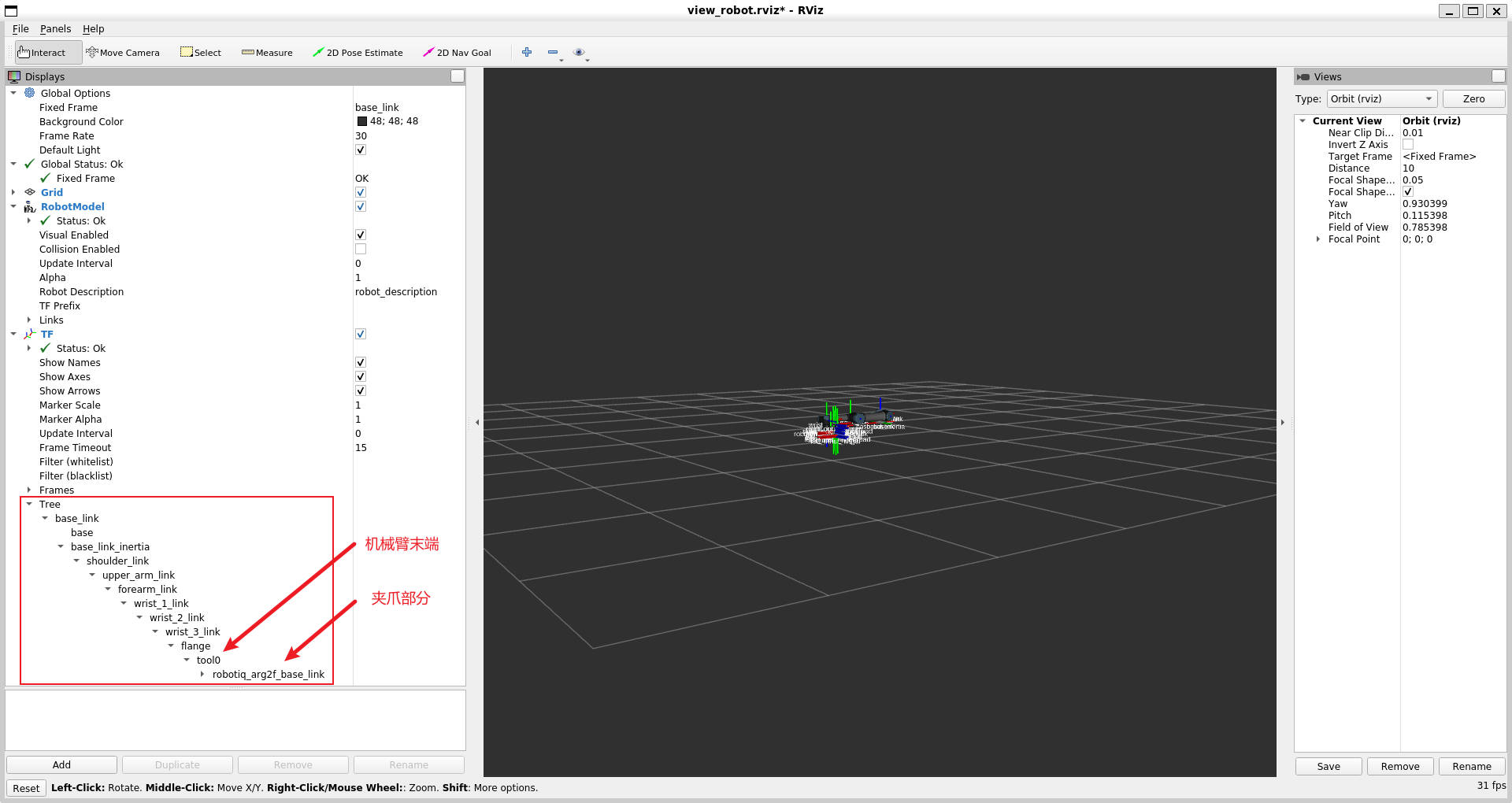This screenshot has height=803, width=1512.
Task: Click the Yaw value 0.930399
Action: coord(1425,204)
